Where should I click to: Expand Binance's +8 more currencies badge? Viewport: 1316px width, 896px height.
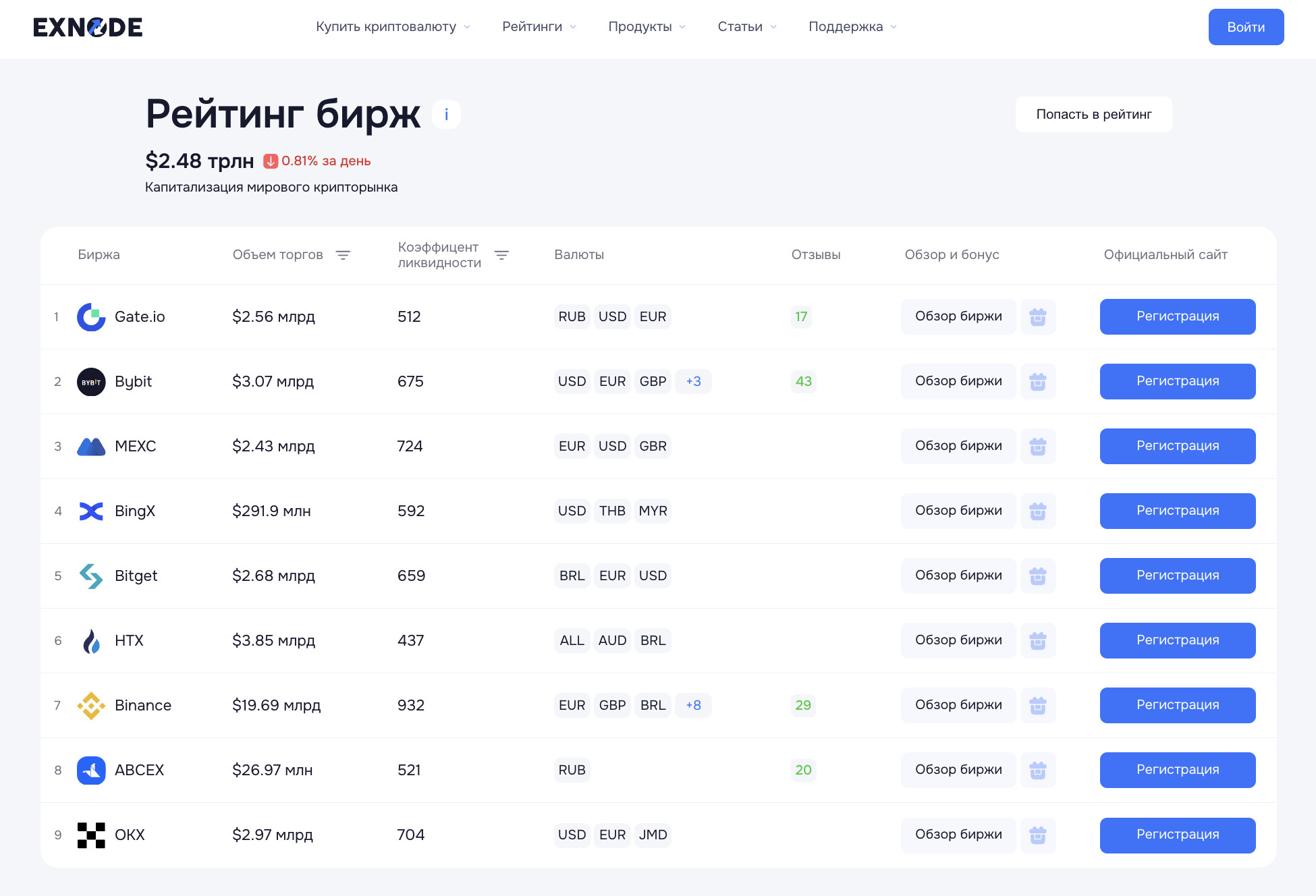click(x=693, y=705)
